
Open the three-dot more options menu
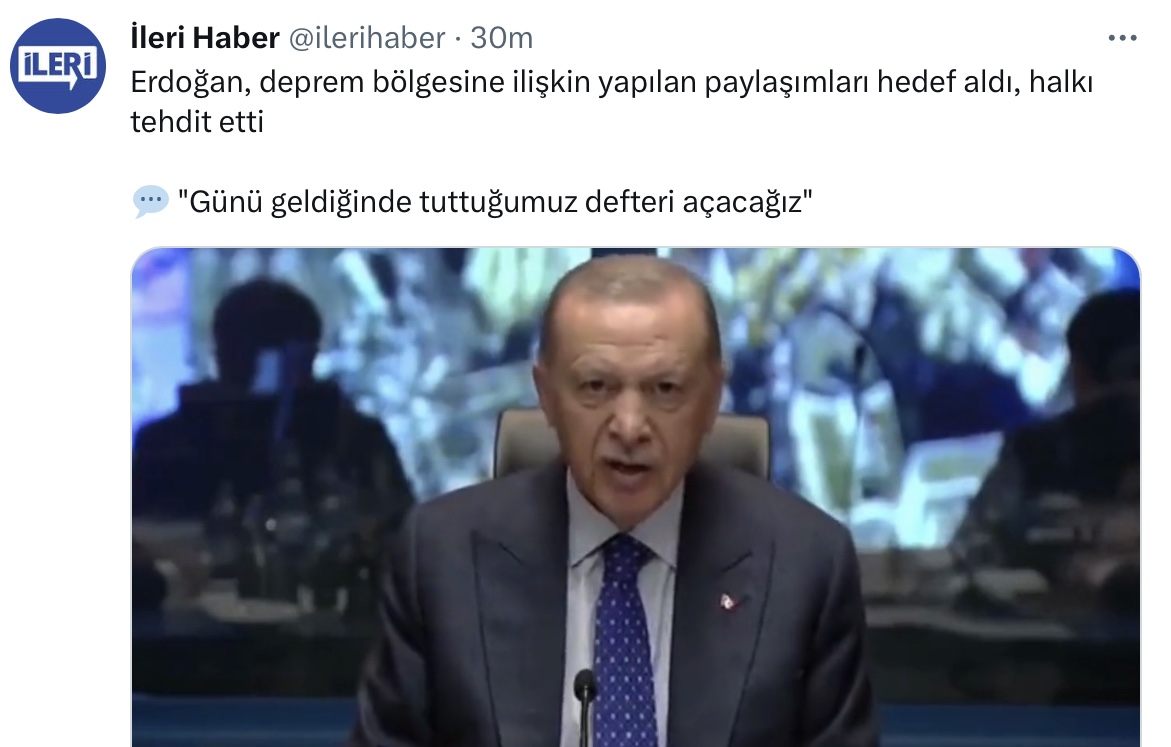pos(1122,37)
